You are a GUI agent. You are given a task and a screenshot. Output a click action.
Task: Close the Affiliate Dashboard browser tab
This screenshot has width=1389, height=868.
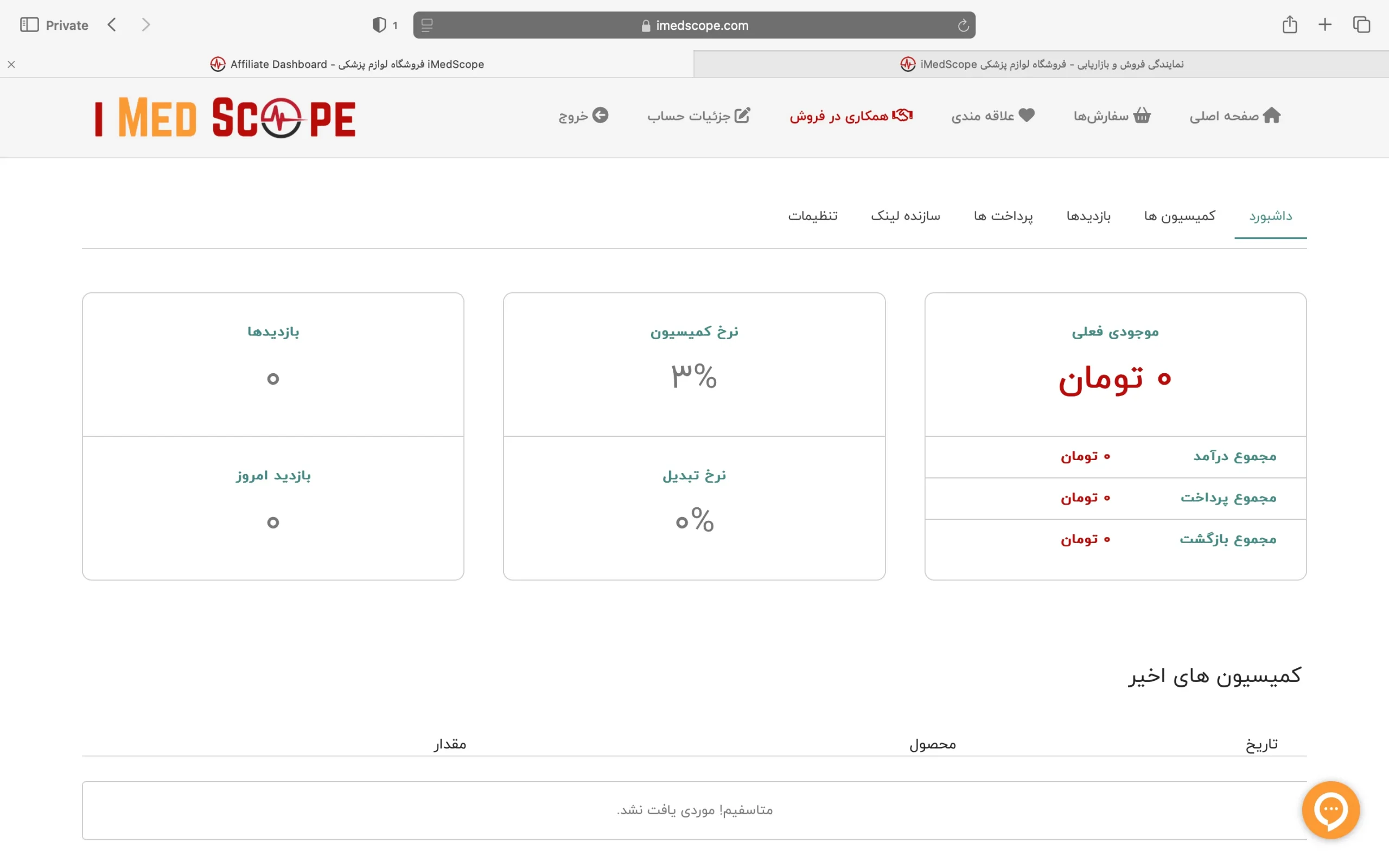[11, 65]
